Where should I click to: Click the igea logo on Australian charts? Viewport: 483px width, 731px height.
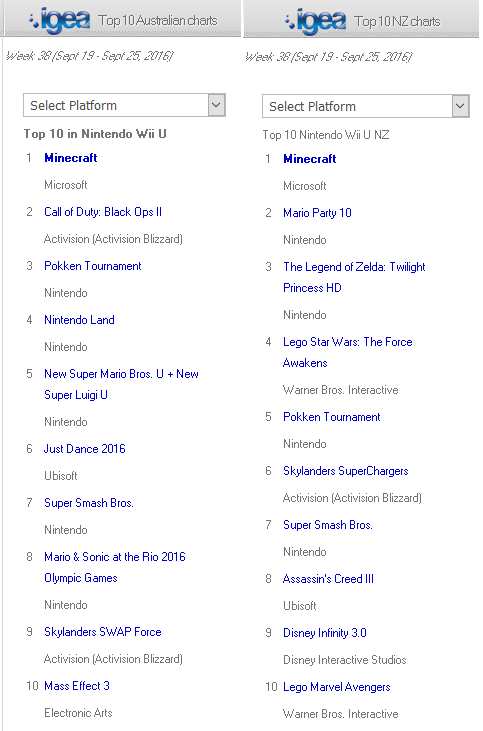[59, 21]
